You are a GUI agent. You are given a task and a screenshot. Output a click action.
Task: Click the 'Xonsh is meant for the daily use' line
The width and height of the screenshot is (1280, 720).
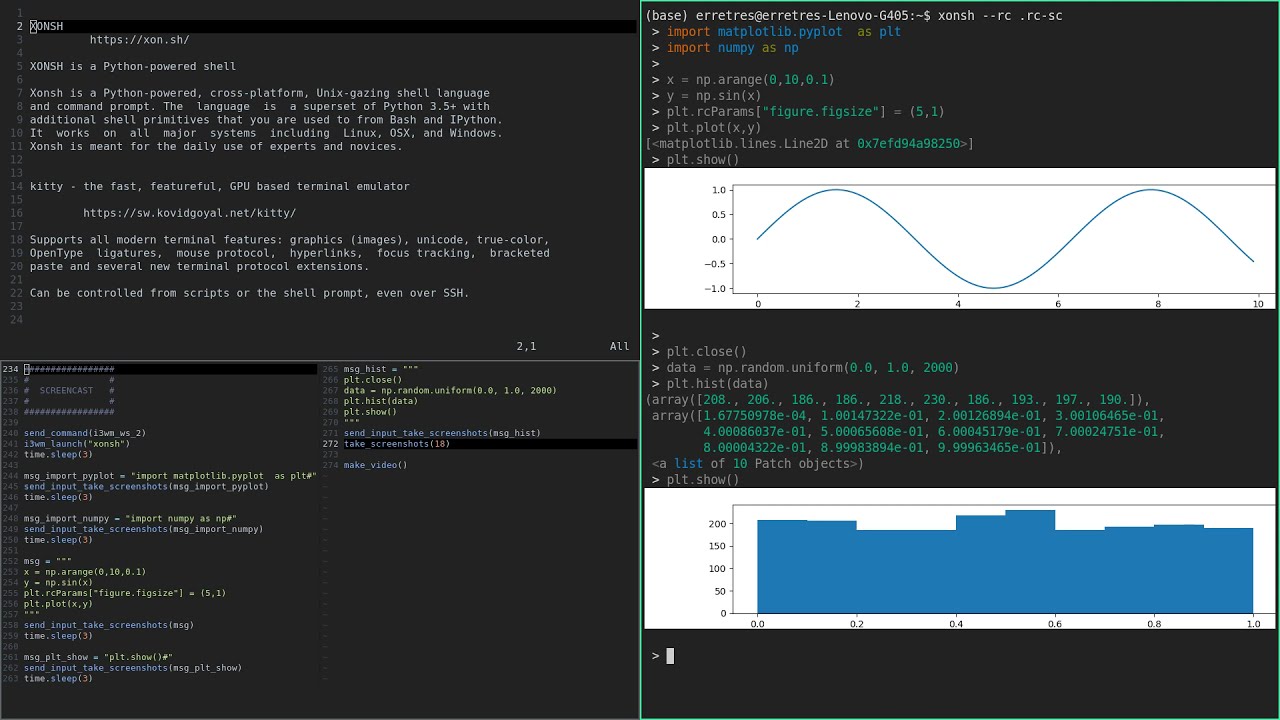(x=216, y=146)
